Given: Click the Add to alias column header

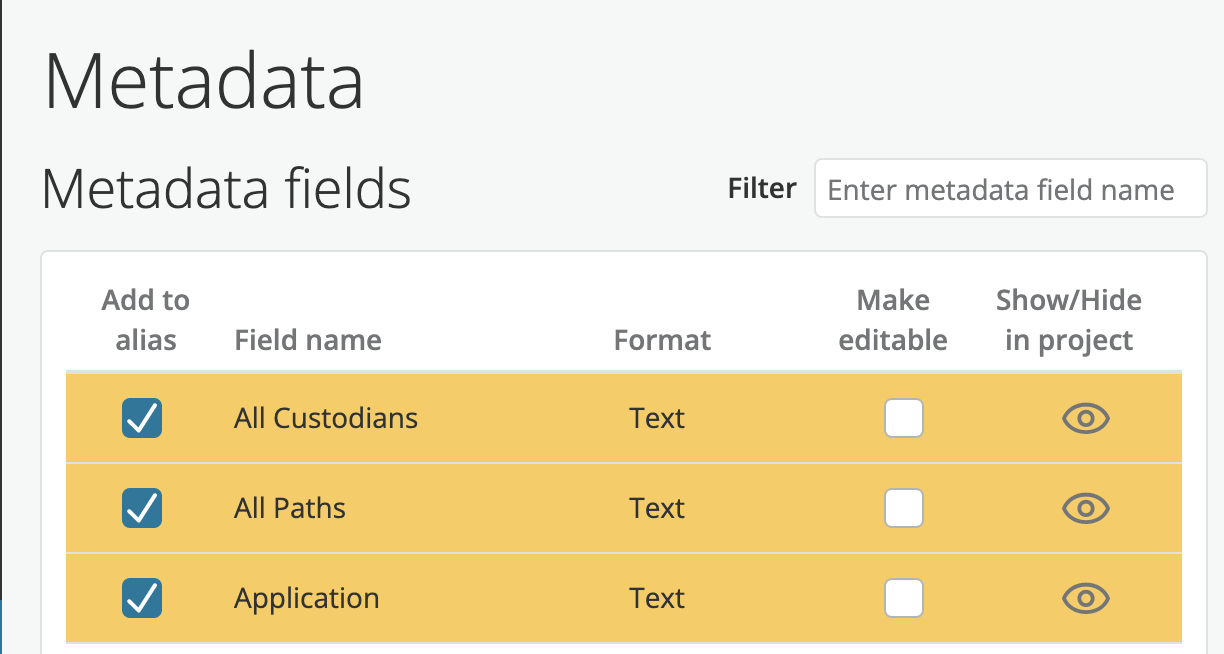Looking at the screenshot, I should [146, 320].
